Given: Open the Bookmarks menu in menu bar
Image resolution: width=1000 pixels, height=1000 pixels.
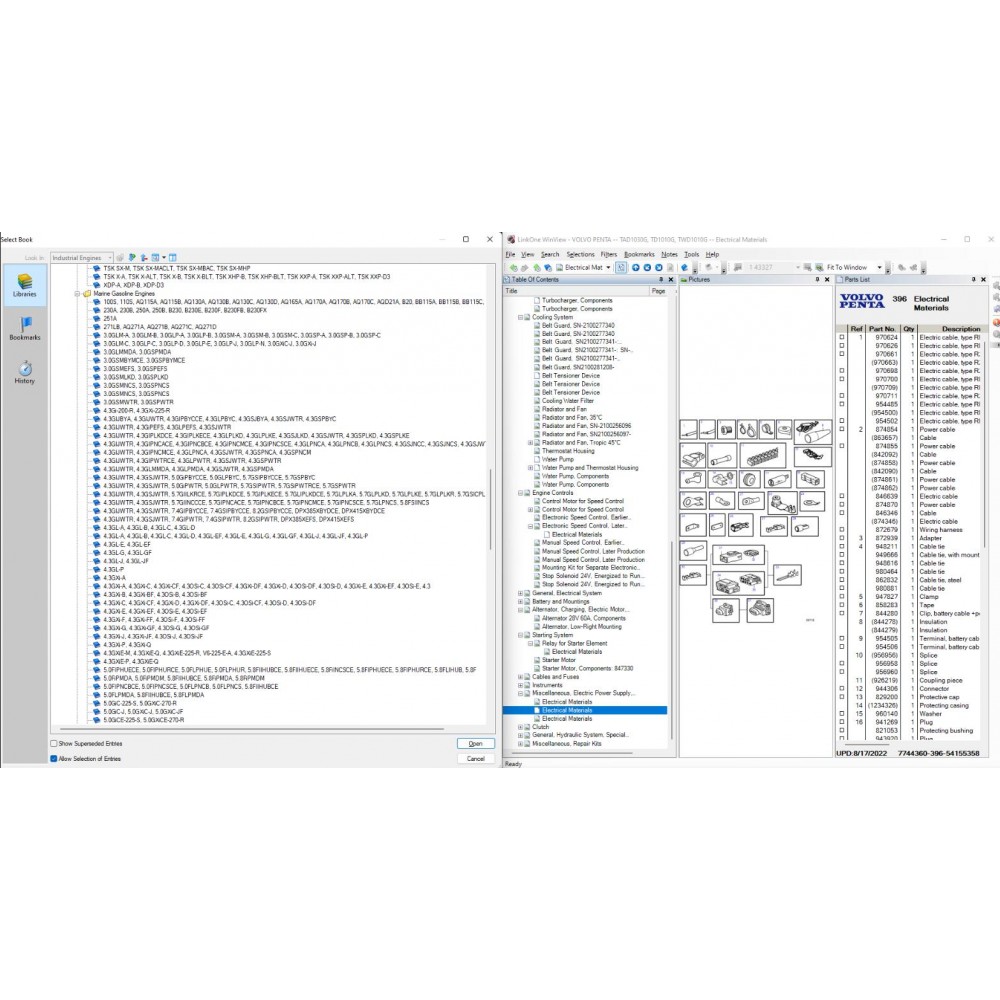Looking at the screenshot, I should click(639, 254).
